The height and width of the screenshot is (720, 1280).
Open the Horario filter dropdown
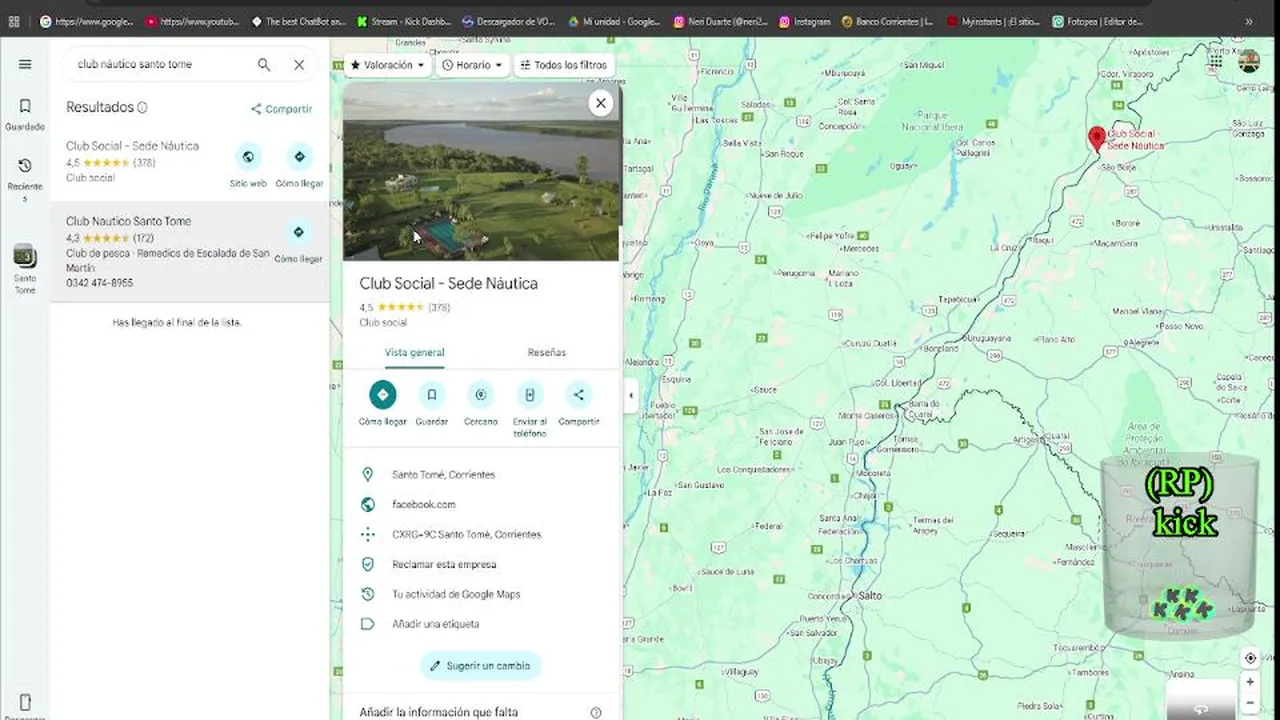(x=472, y=65)
